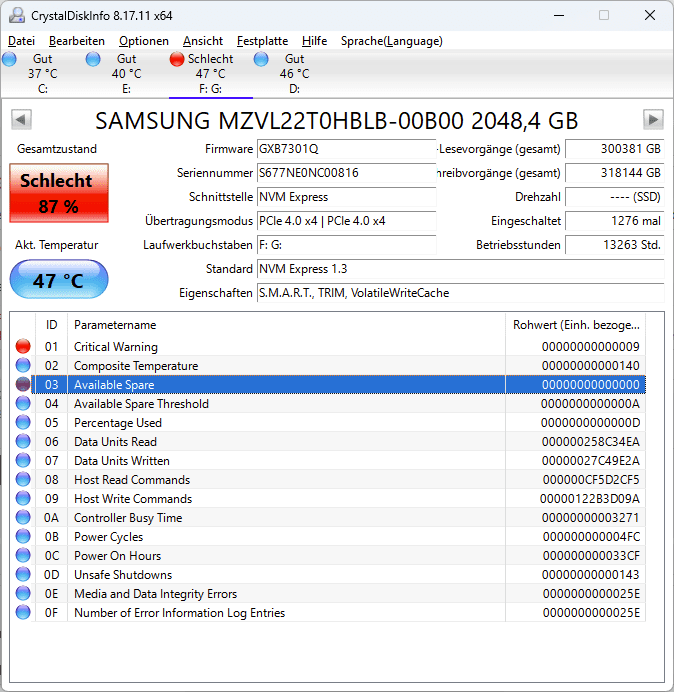Click total writes value 318144 GB
This screenshot has width=674, height=692.
614,173
